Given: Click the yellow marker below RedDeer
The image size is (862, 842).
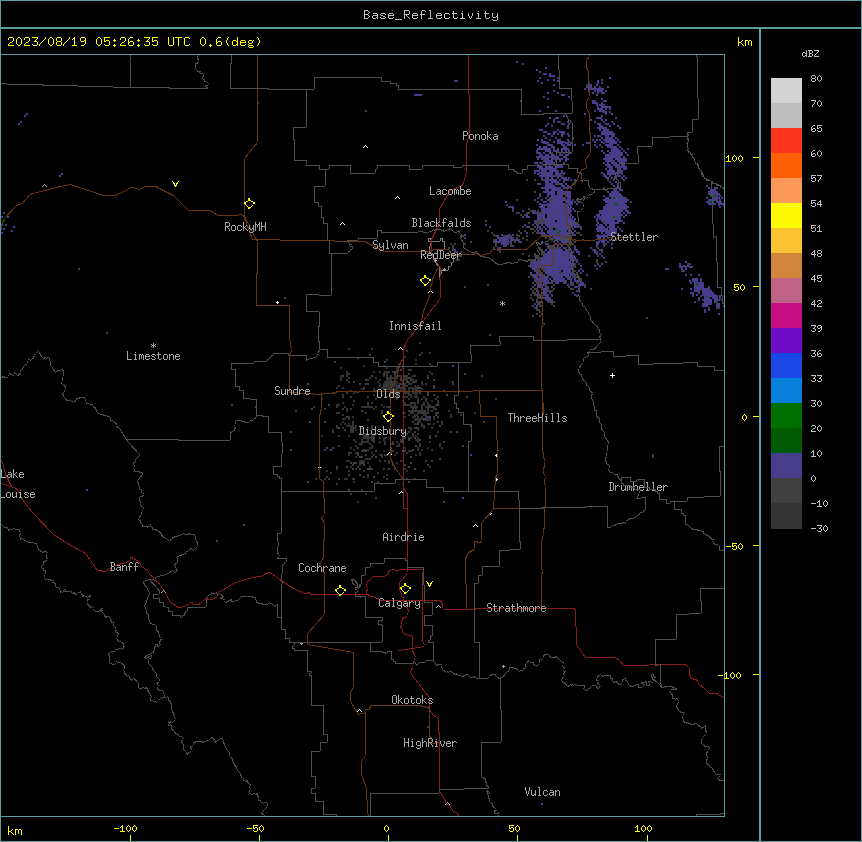Looking at the screenshot, I should tap(425, 281).
